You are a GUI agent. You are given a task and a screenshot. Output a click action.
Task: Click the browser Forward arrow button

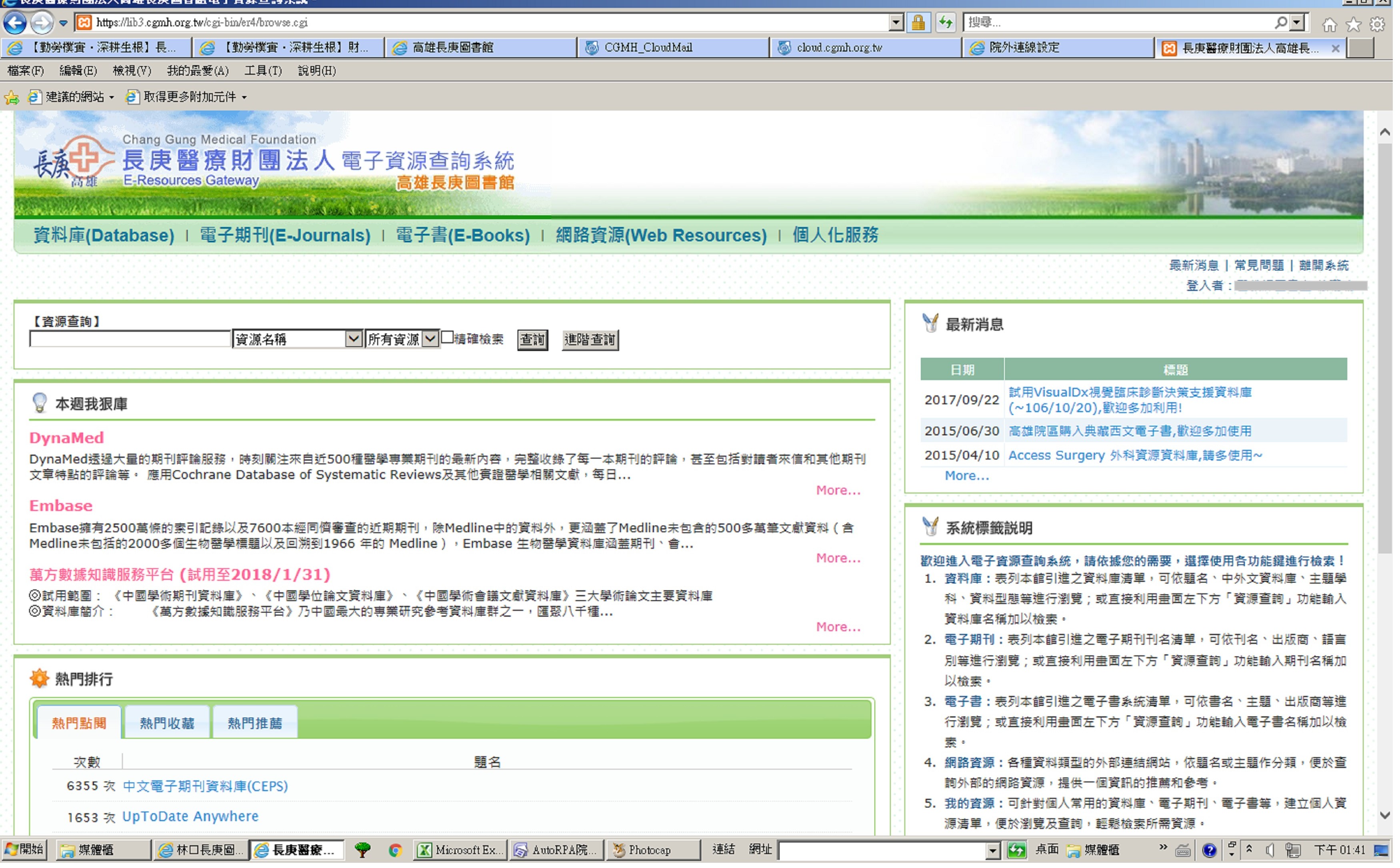click(41, 23)
